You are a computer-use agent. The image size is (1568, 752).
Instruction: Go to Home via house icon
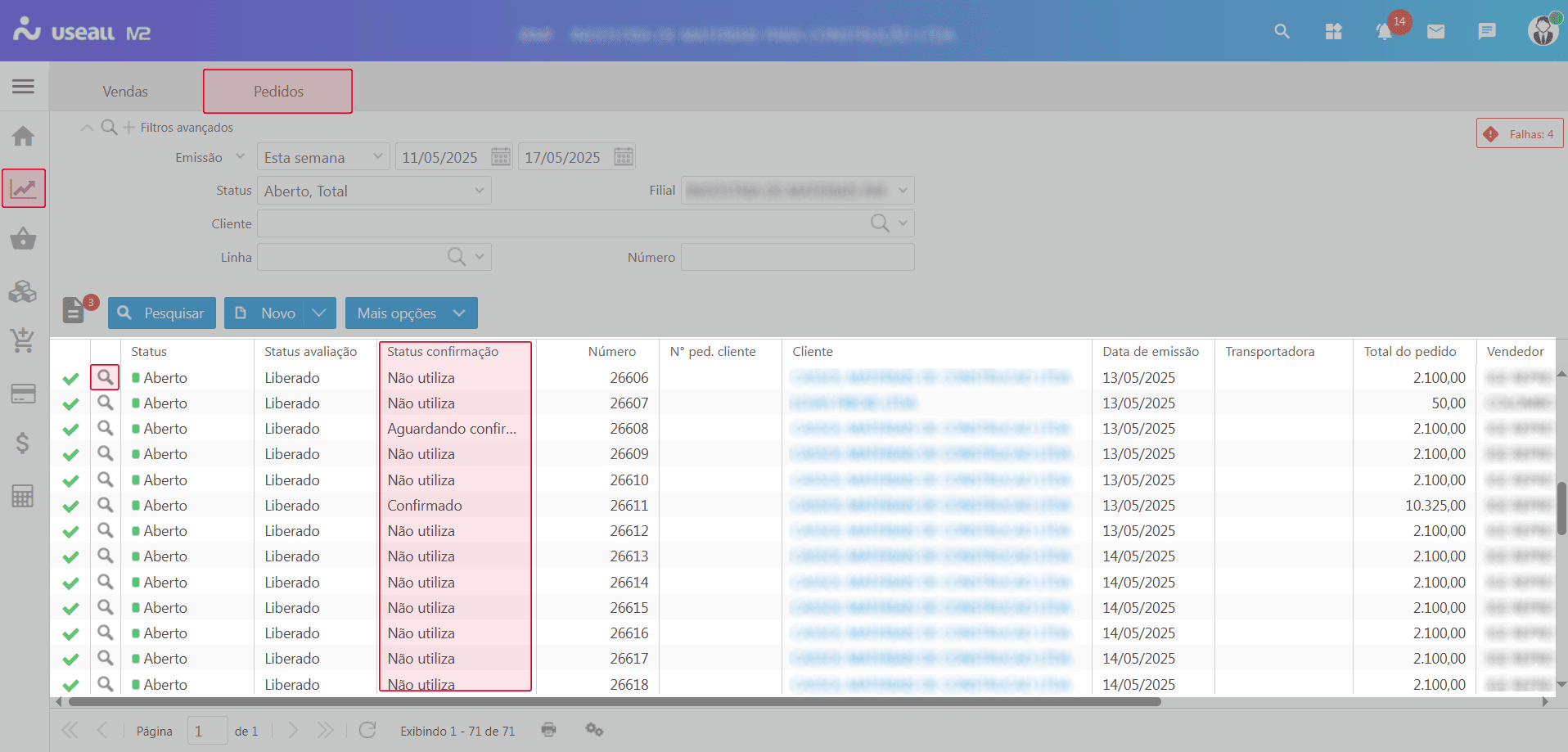click(x=23, y=136)
